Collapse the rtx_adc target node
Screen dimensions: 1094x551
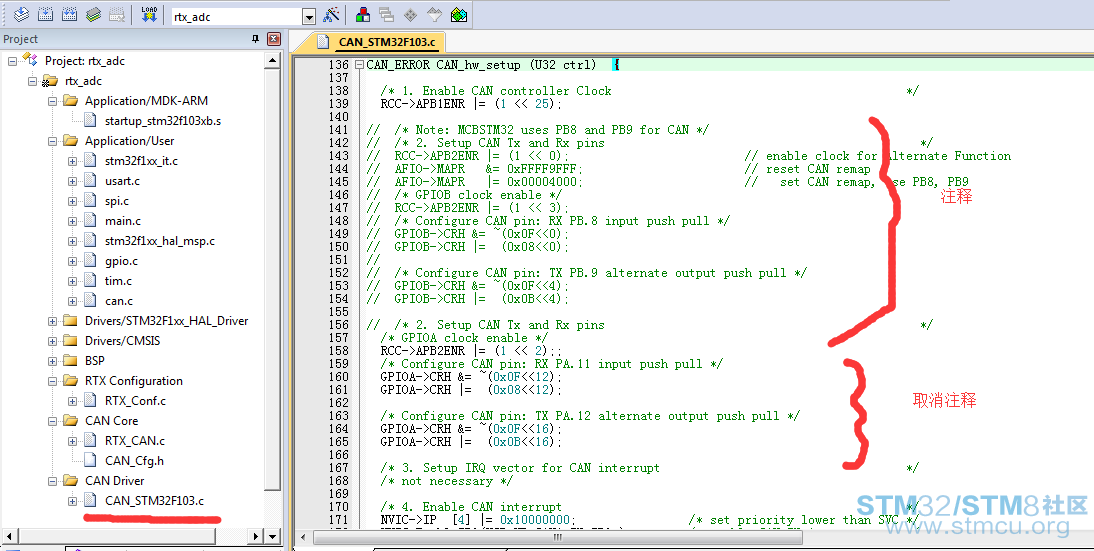pos(32,81)
